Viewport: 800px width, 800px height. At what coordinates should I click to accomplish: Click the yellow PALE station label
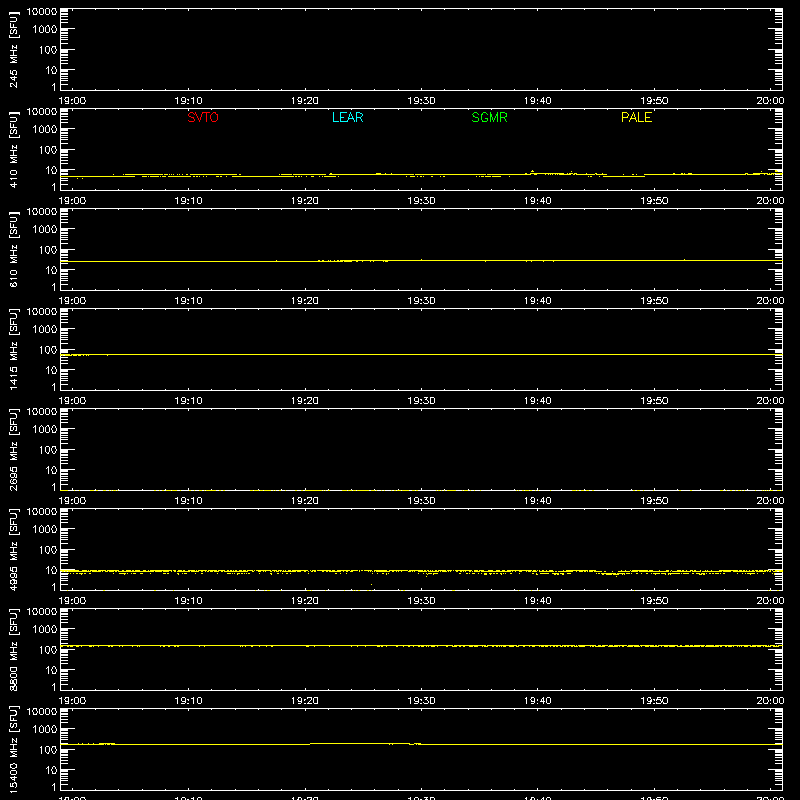[636, 117]
